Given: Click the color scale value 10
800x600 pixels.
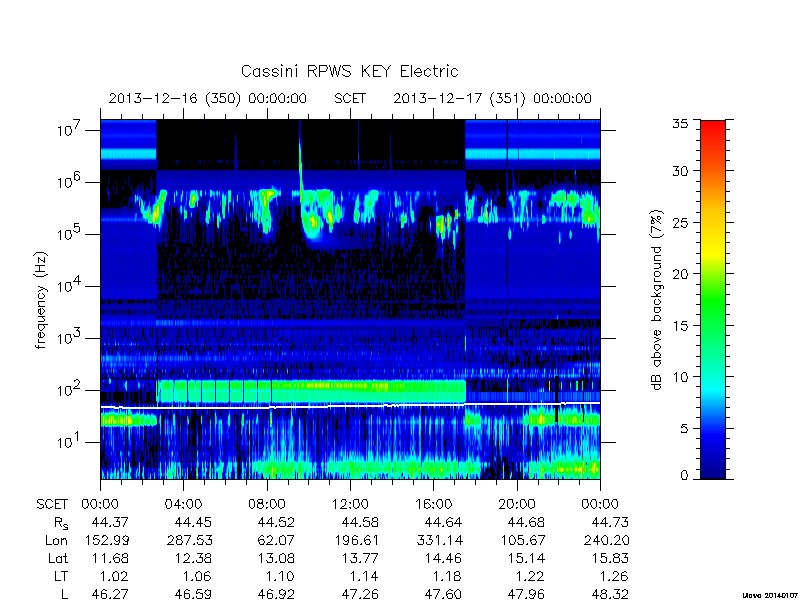Looking at the screenshot, I should pyautogui.click(x=681, y=377).
